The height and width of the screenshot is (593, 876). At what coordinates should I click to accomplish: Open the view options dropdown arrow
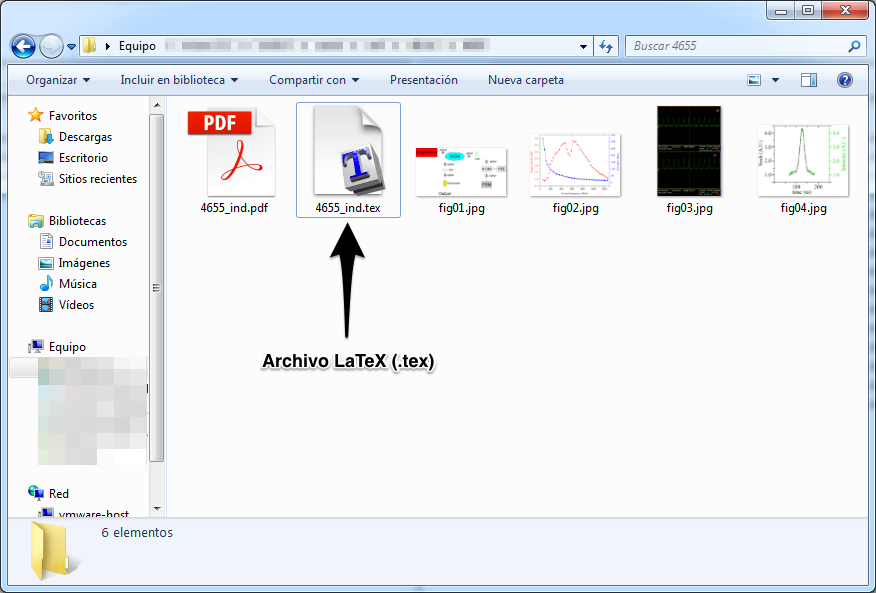(775, 80)
